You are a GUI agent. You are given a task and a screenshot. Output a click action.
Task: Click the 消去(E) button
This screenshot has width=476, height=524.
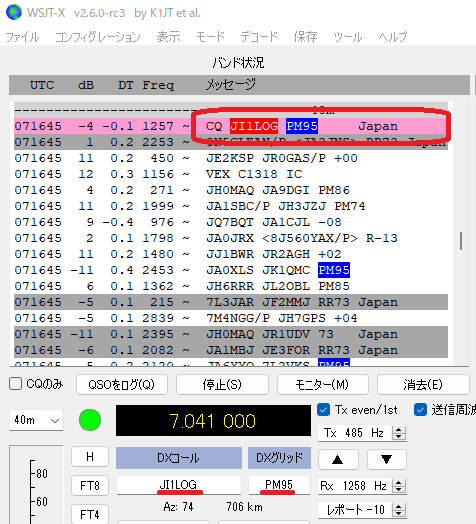(423, 385)
